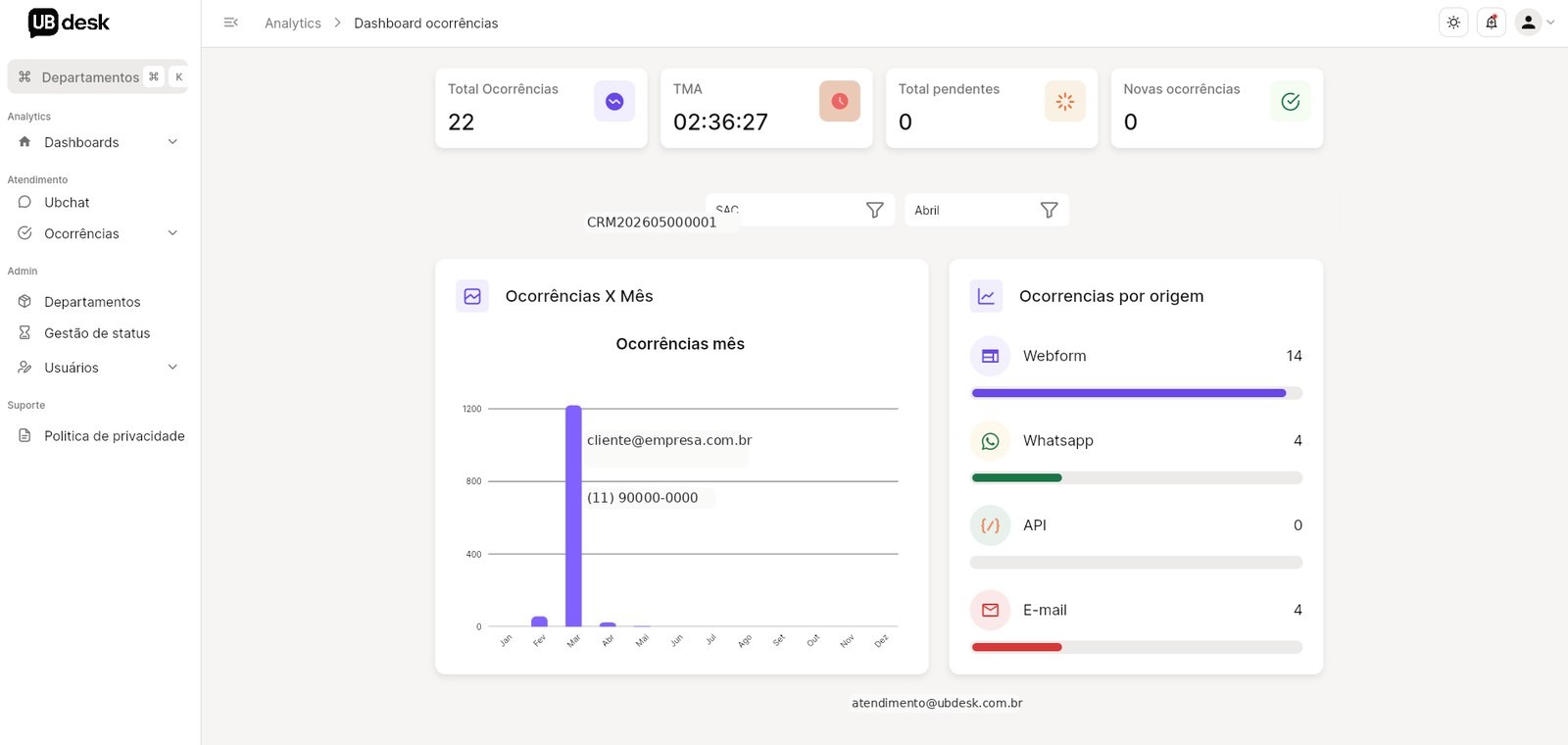Screen dimensions: 1568x745
Task: Click the Total Ocorrências value 22
Action: pyautogui.click(x=462, y=123)
